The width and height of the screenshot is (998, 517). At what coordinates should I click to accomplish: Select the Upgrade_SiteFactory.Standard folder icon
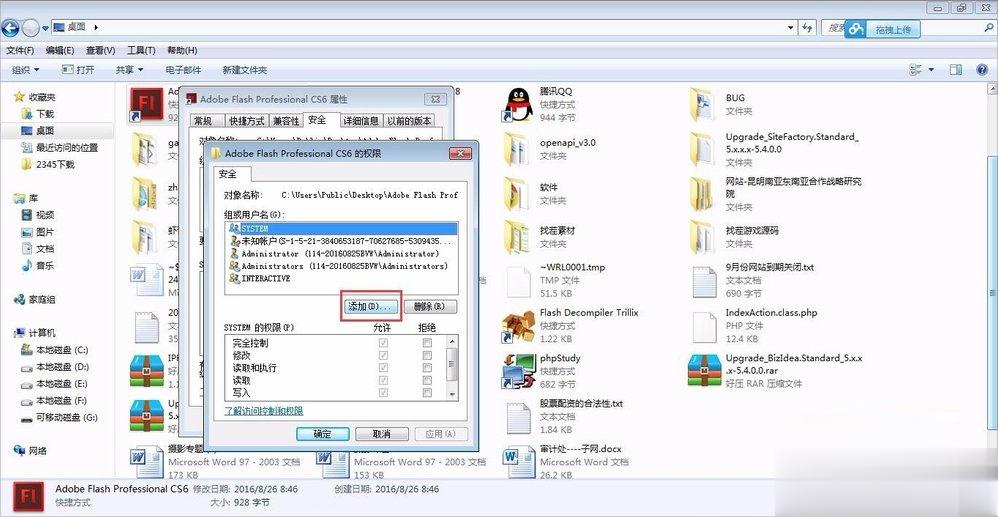coord(704,149)
